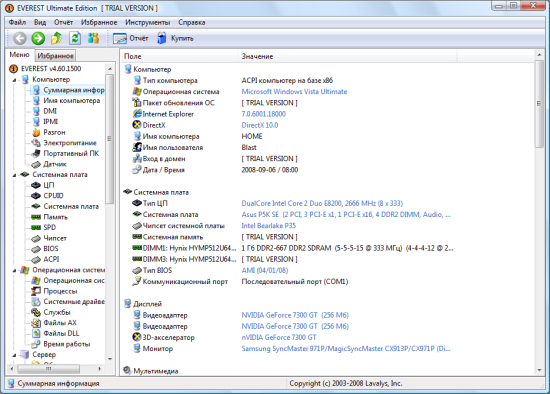This screenshot has height=394, width=550.
Task: Go up one level with folder arrow icon
Action: [56, 38]
